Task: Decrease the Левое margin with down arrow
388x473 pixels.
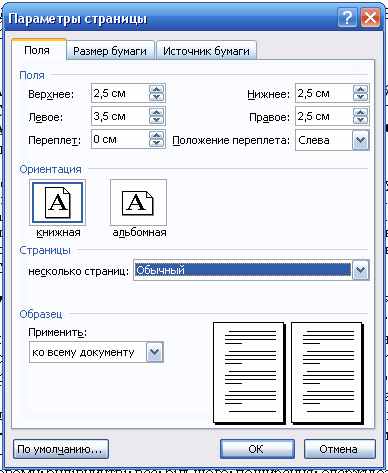Action: tap(156, 120)
